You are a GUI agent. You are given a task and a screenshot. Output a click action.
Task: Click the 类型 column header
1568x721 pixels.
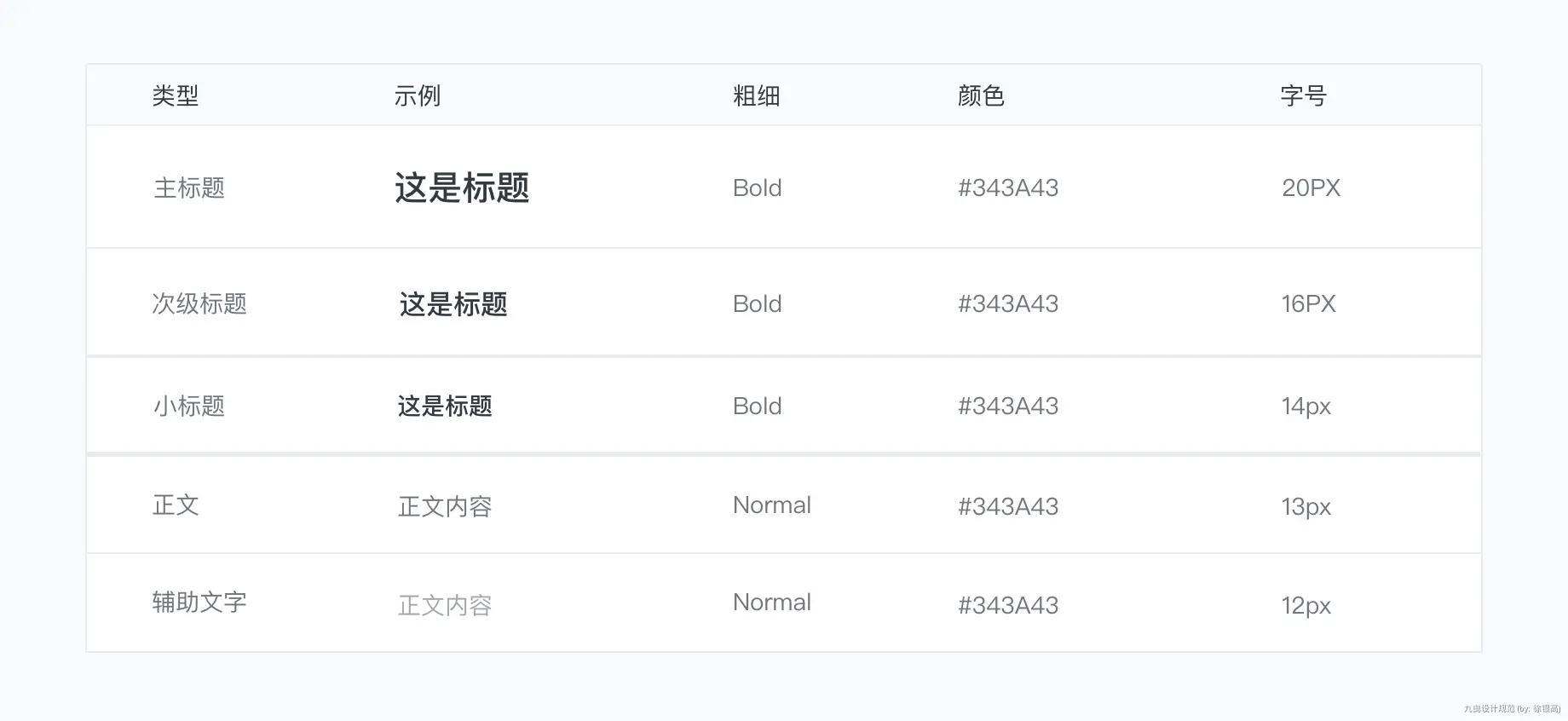coord(176,95)
